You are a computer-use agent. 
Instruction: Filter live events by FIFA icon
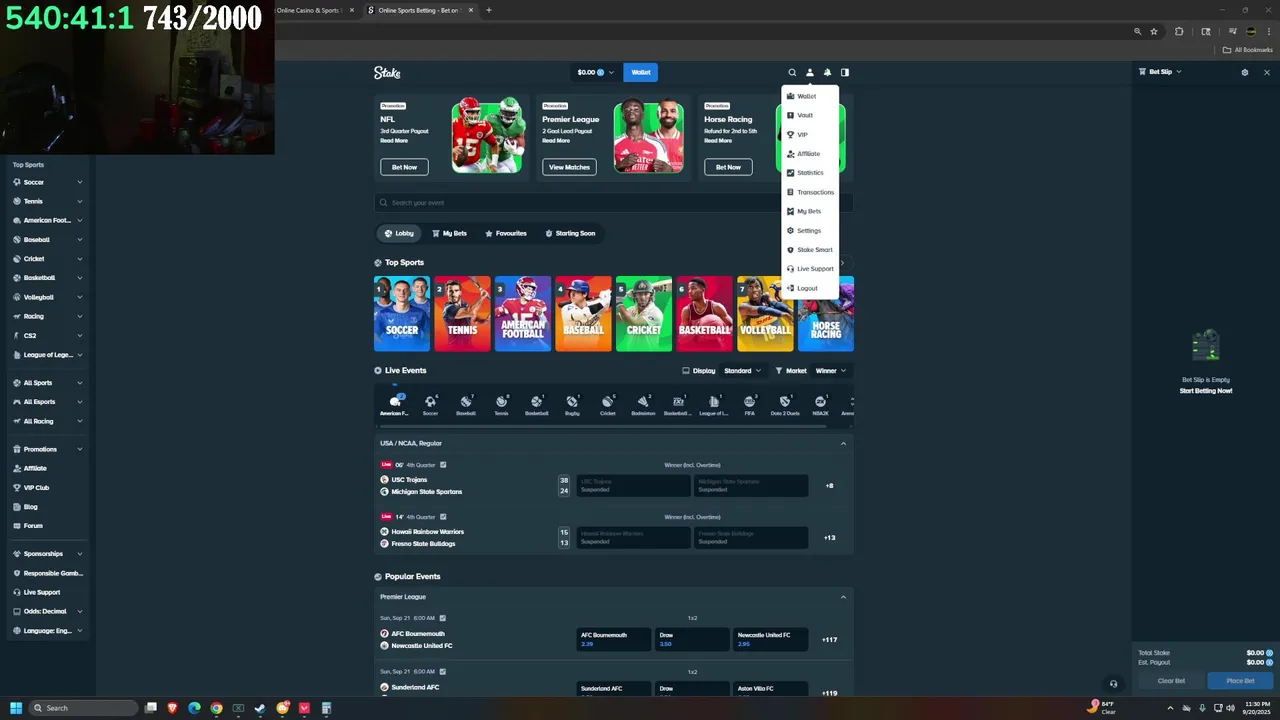[749, 404]
